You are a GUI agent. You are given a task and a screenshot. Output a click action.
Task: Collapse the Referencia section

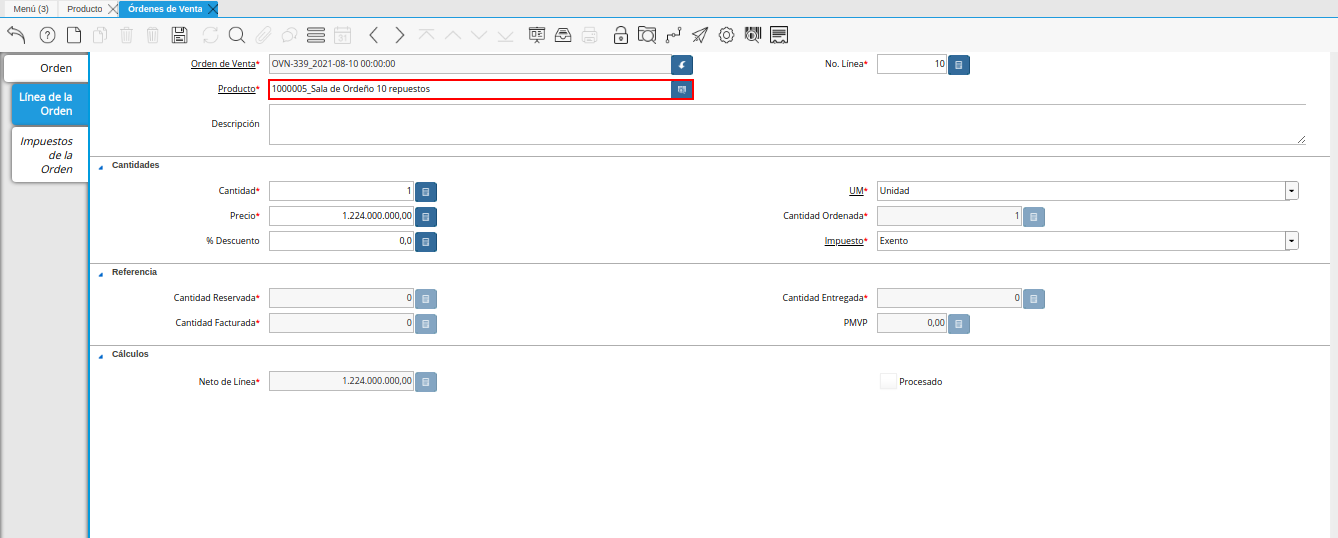[x=101, y=273]
